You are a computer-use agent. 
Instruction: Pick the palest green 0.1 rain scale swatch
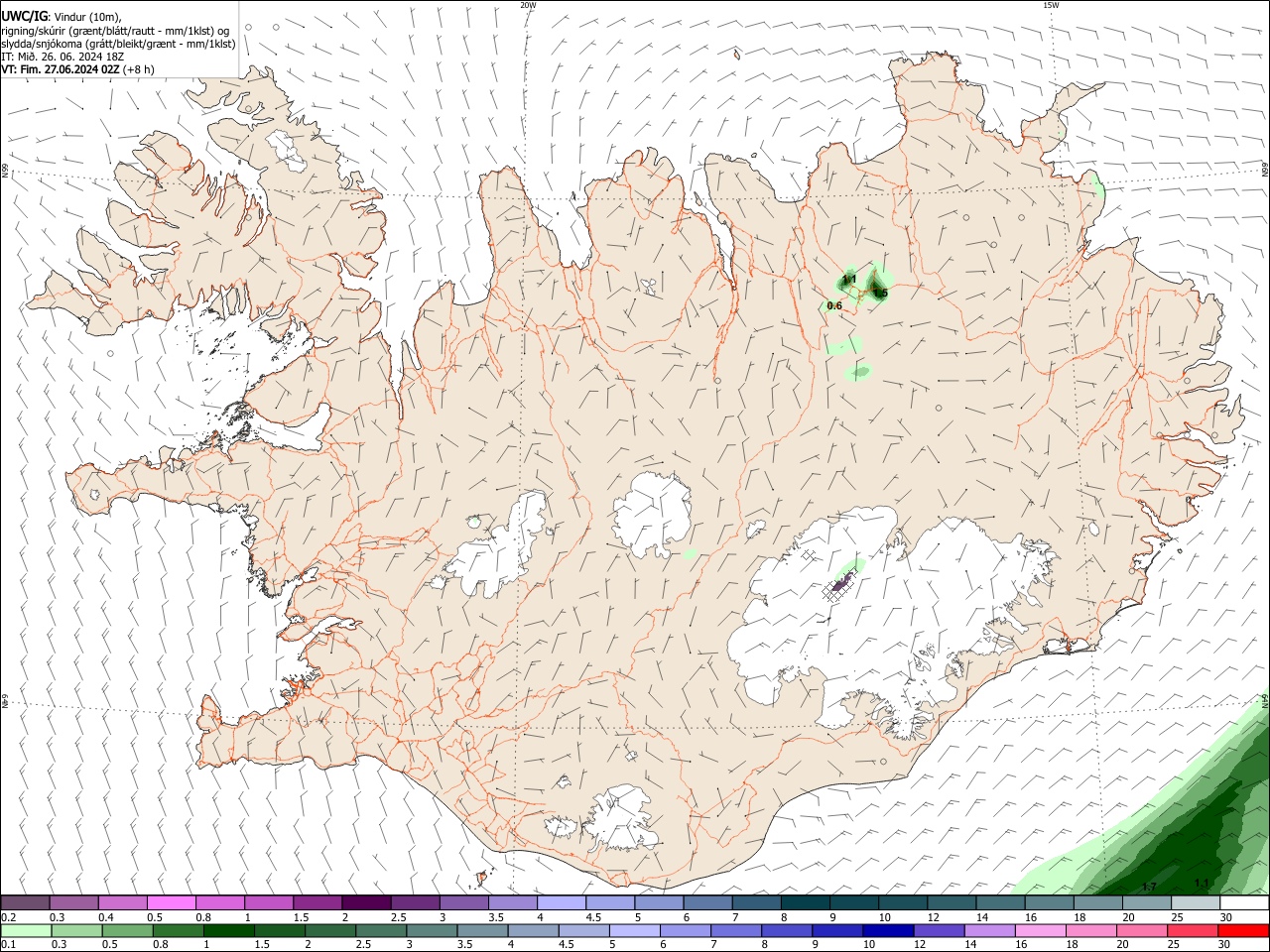pyautogui.click(x=26, y=930)
